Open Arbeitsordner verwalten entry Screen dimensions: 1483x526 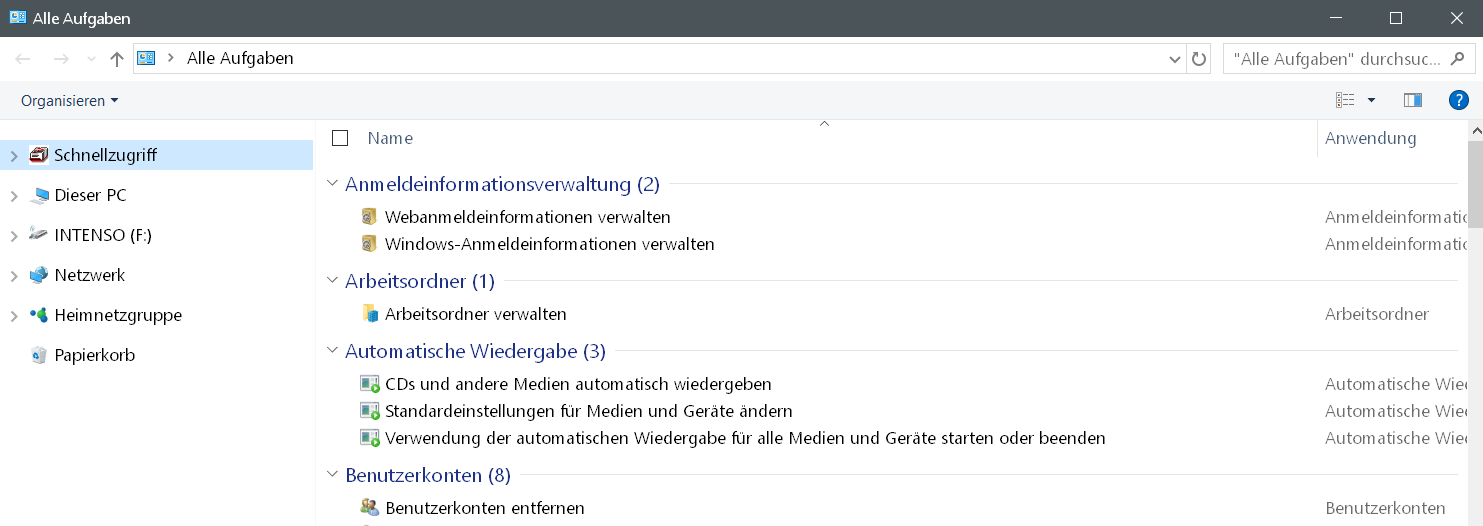pyautogui.click(x=475, y=314)
